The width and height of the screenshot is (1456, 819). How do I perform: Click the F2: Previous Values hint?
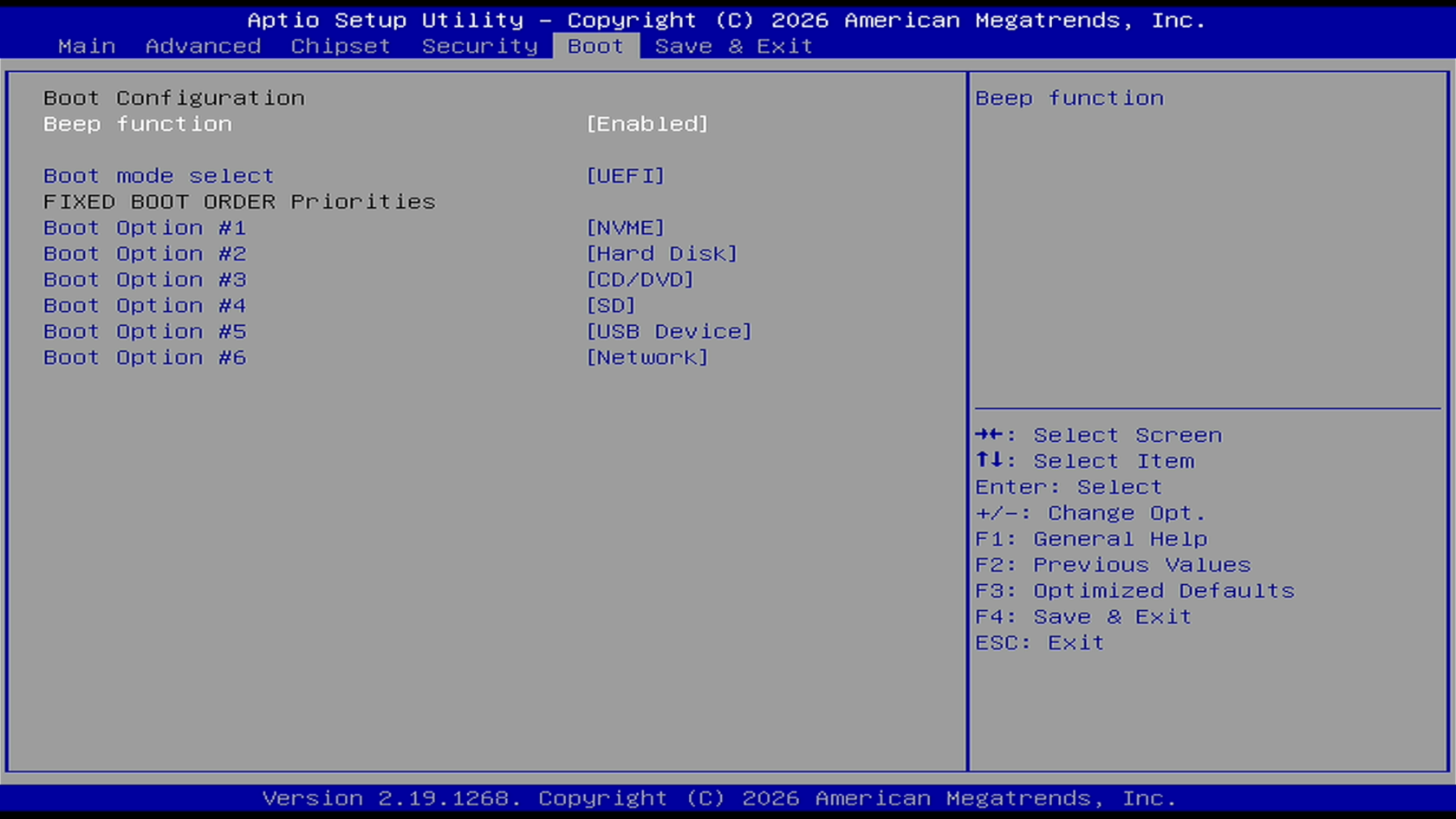click(1113, 565)
